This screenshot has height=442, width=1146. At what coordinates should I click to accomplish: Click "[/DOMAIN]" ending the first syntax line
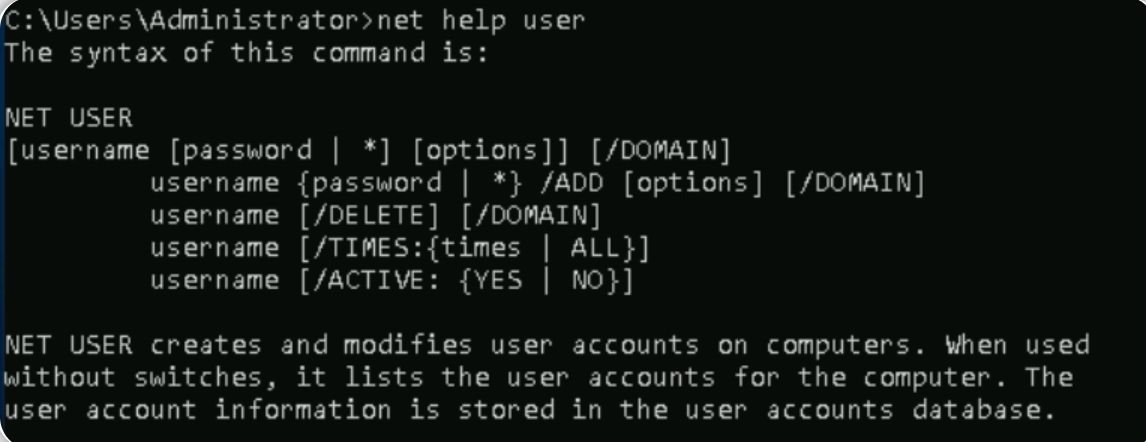pos(661,150)
